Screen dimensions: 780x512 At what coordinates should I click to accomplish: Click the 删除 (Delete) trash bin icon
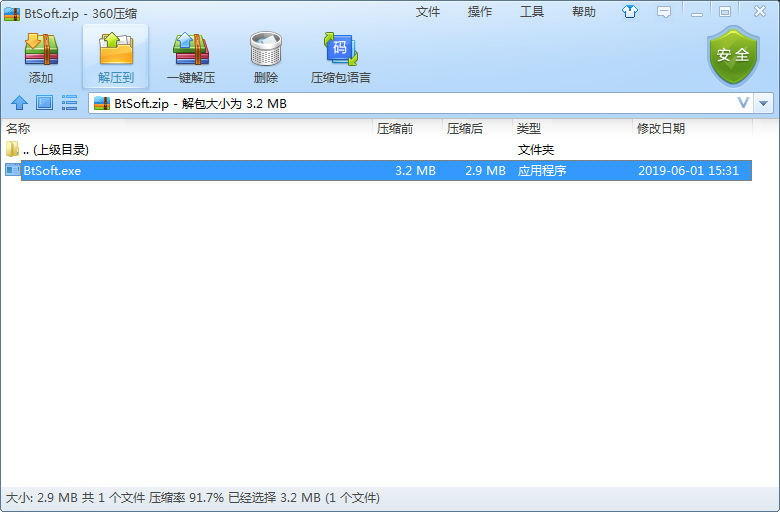tap(266, 49)
